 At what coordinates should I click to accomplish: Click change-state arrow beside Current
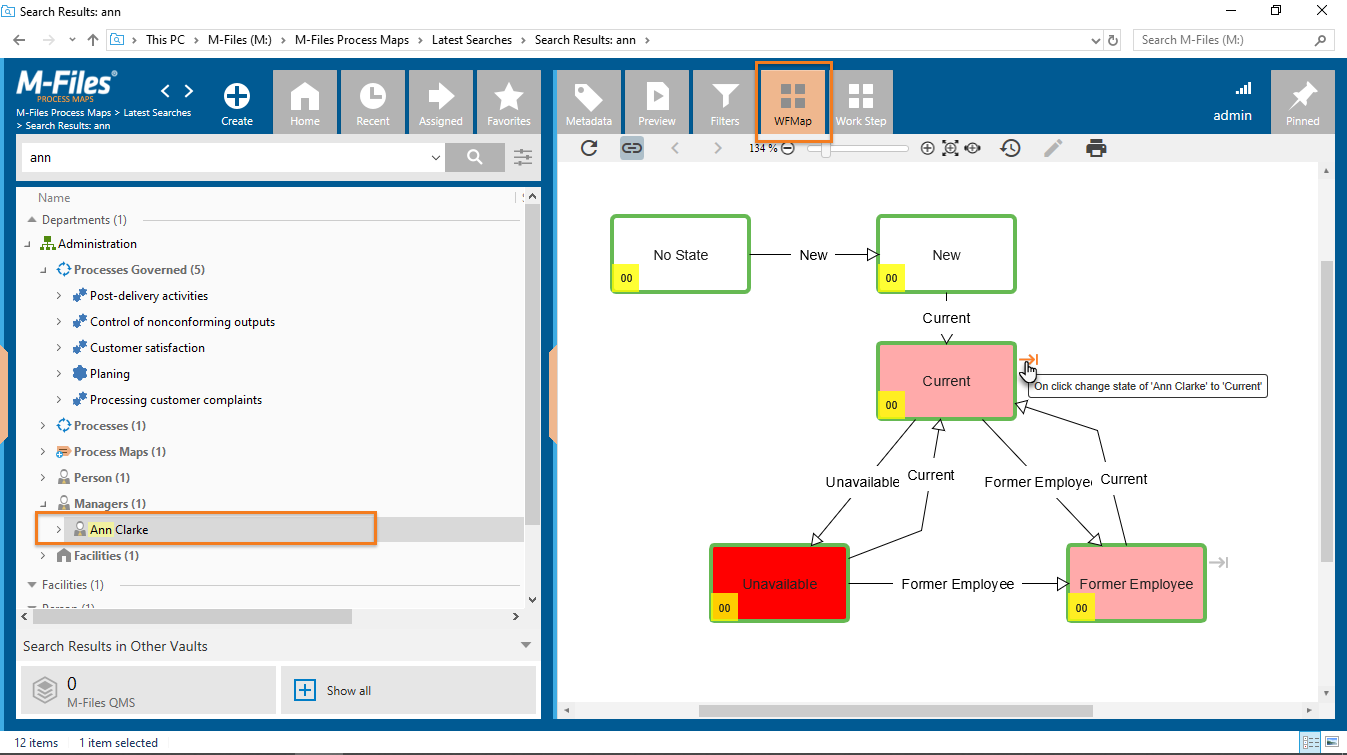[x=1029, y=359]
